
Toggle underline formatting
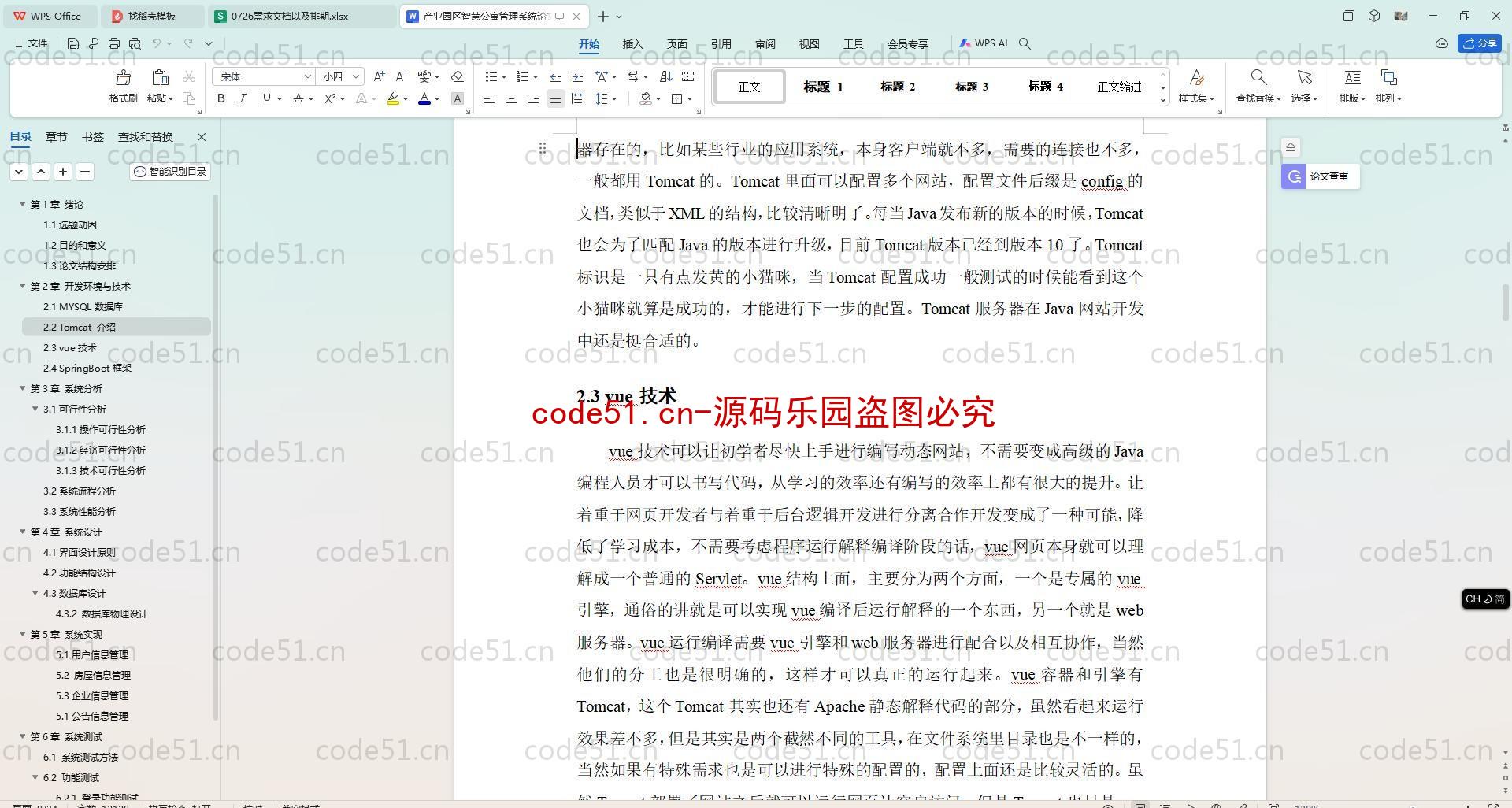tap(267, 98)
